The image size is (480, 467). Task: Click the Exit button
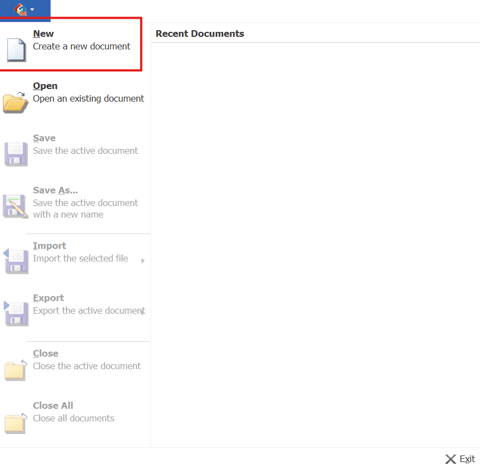460,459
